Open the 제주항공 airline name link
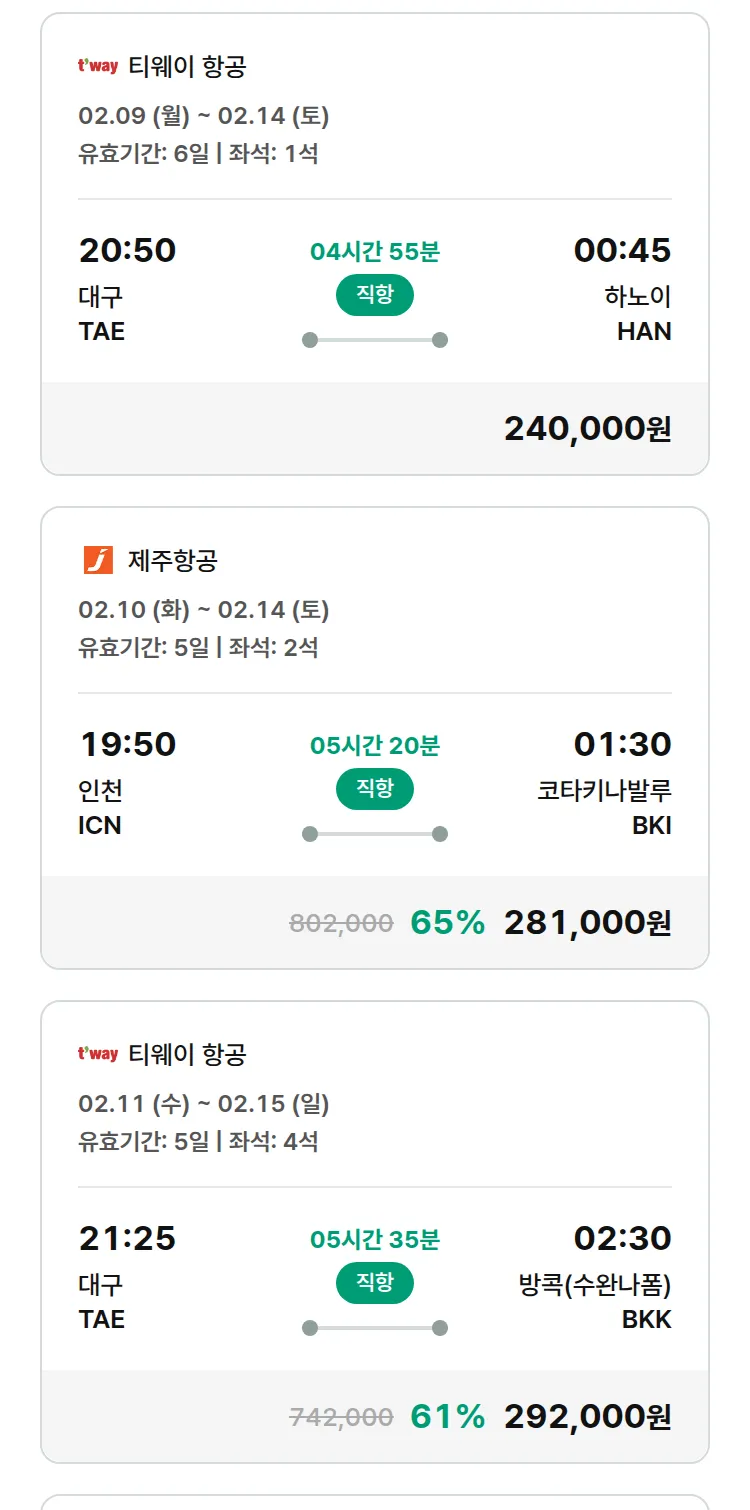 point(172,561)
